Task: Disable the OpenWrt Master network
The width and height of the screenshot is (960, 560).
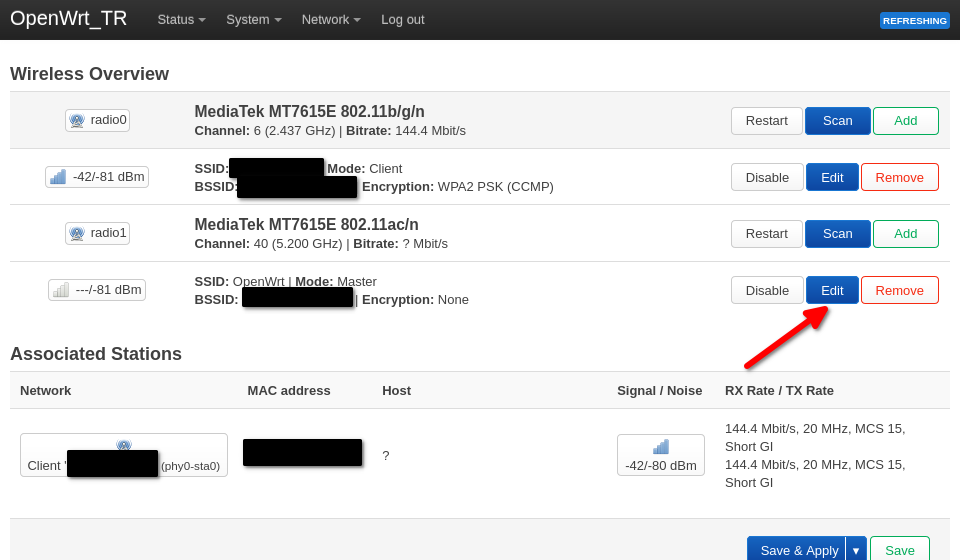Action: 767,291
